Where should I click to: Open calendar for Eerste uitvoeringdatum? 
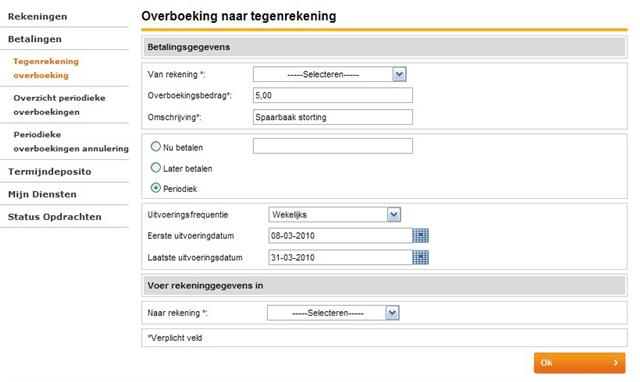[x=420, y=235]
